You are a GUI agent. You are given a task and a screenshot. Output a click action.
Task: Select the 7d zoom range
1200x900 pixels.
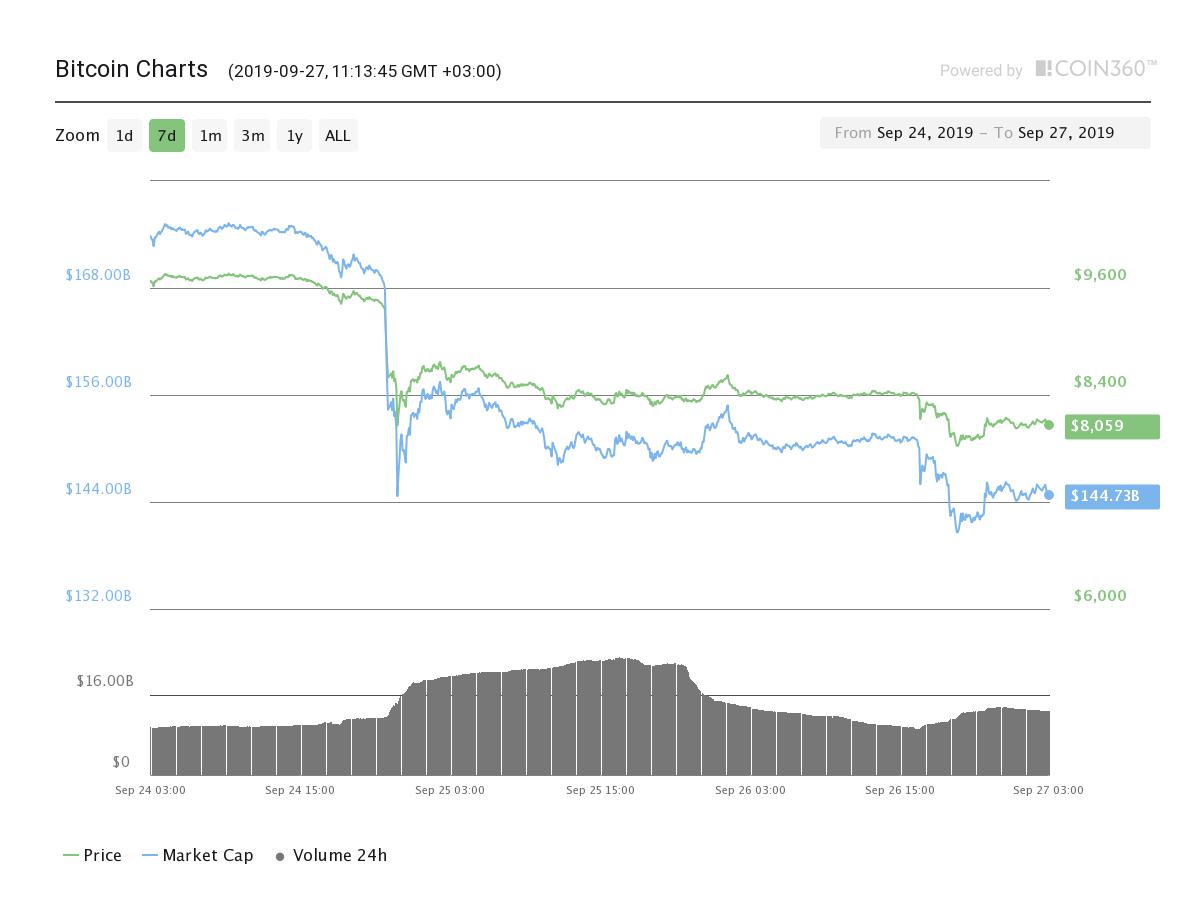[x=167, y=135]
